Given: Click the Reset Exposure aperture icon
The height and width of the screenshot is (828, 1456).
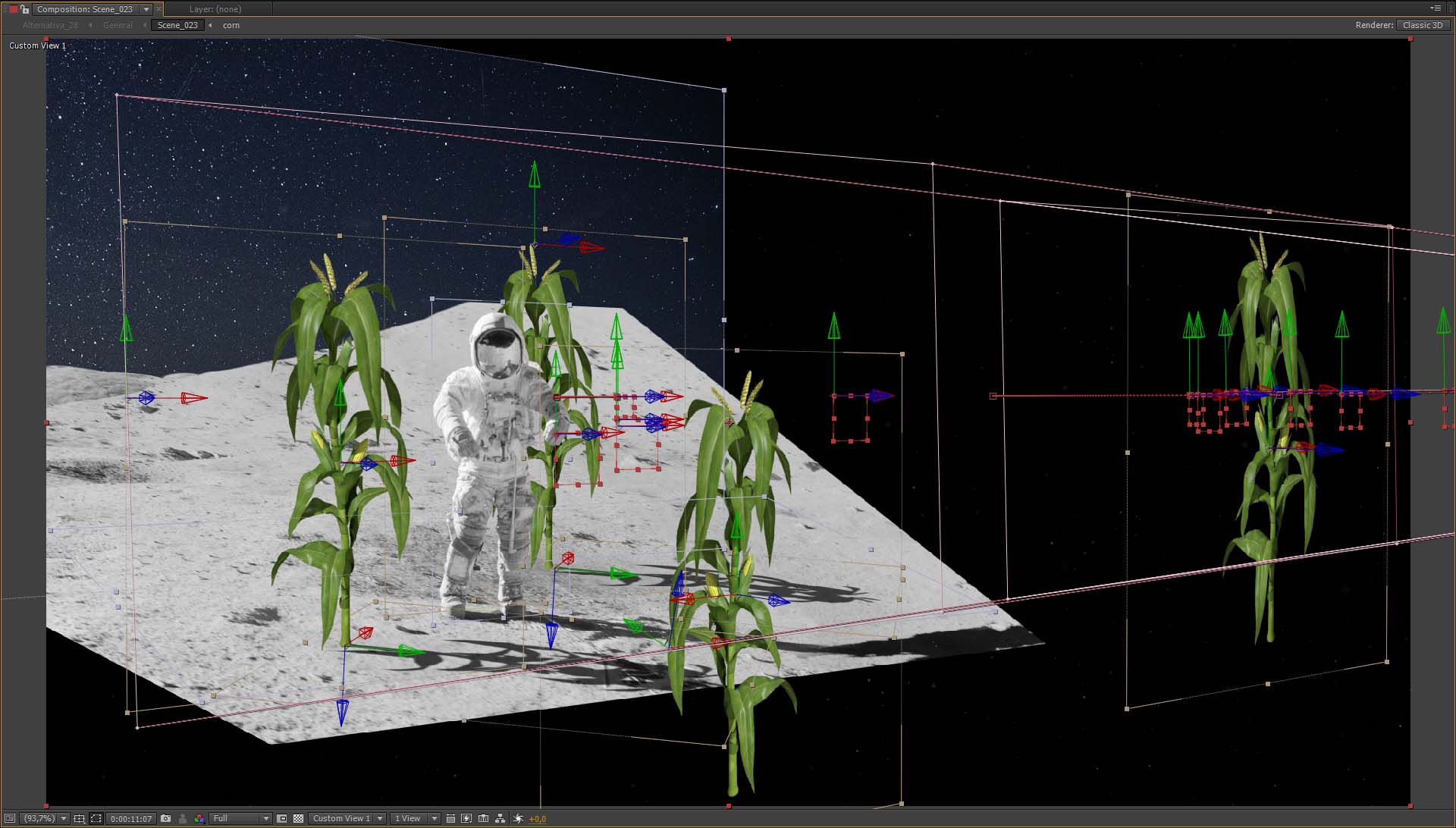Looking at the screenshot, I should coord(519,819).
